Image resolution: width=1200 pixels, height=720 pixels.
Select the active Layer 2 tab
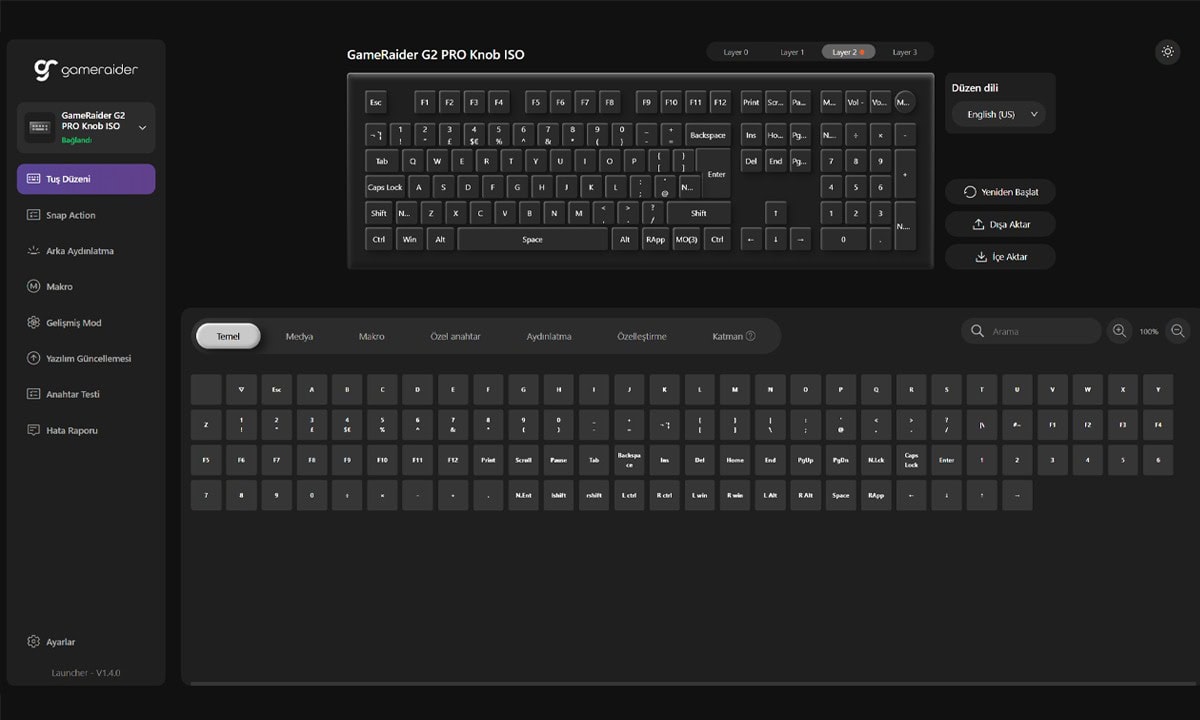point(849,52)
